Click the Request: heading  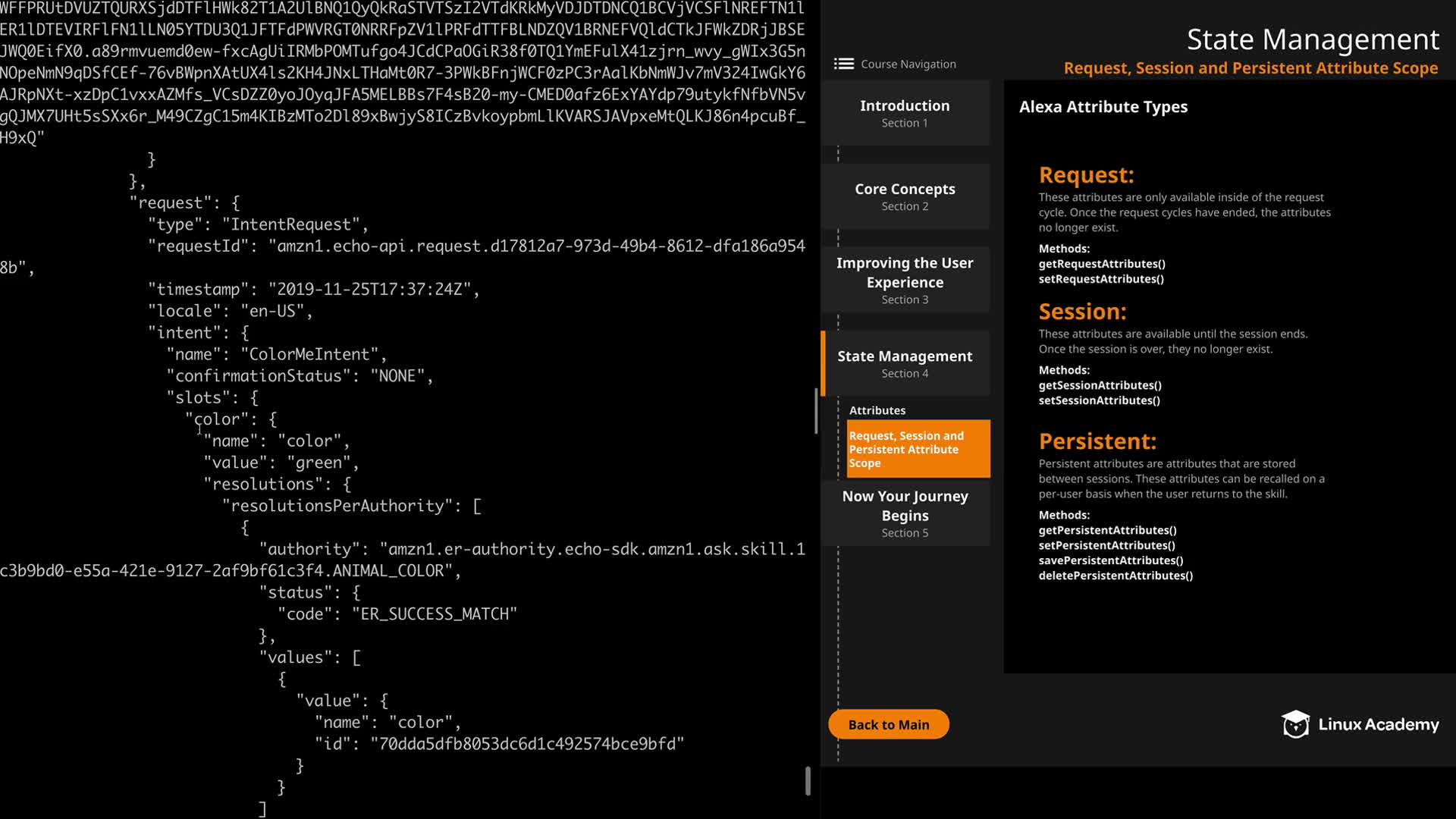tap(1086, 175)
